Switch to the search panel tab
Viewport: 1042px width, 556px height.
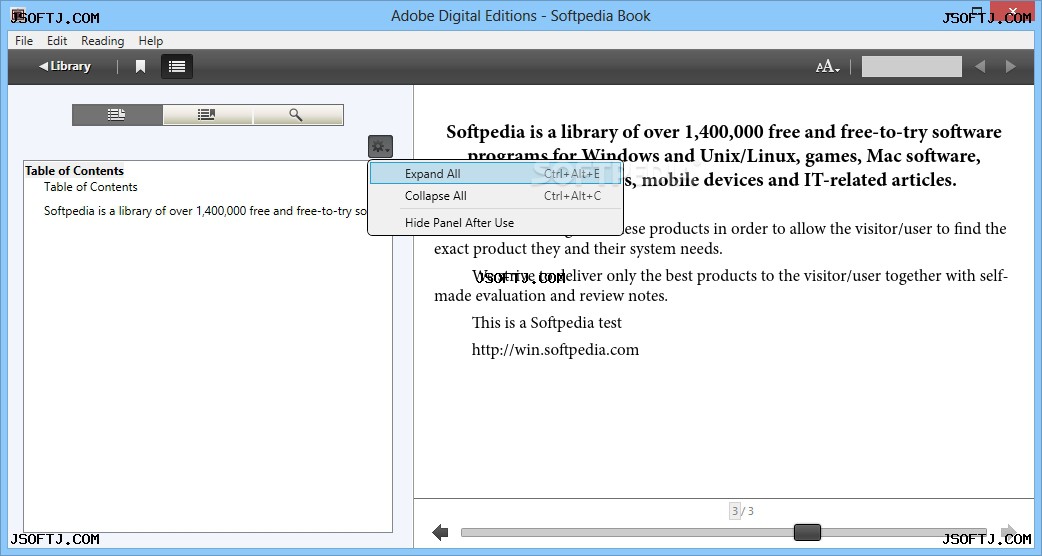tap(298, 115)
